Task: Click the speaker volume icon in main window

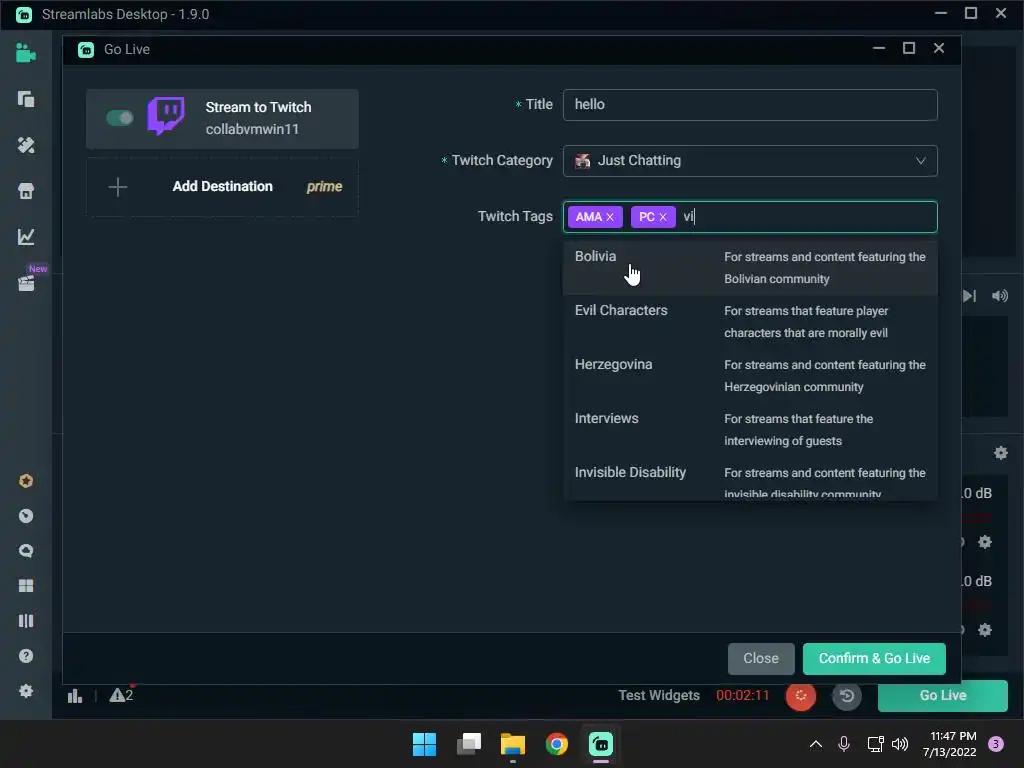Action: tap(999, 296)
